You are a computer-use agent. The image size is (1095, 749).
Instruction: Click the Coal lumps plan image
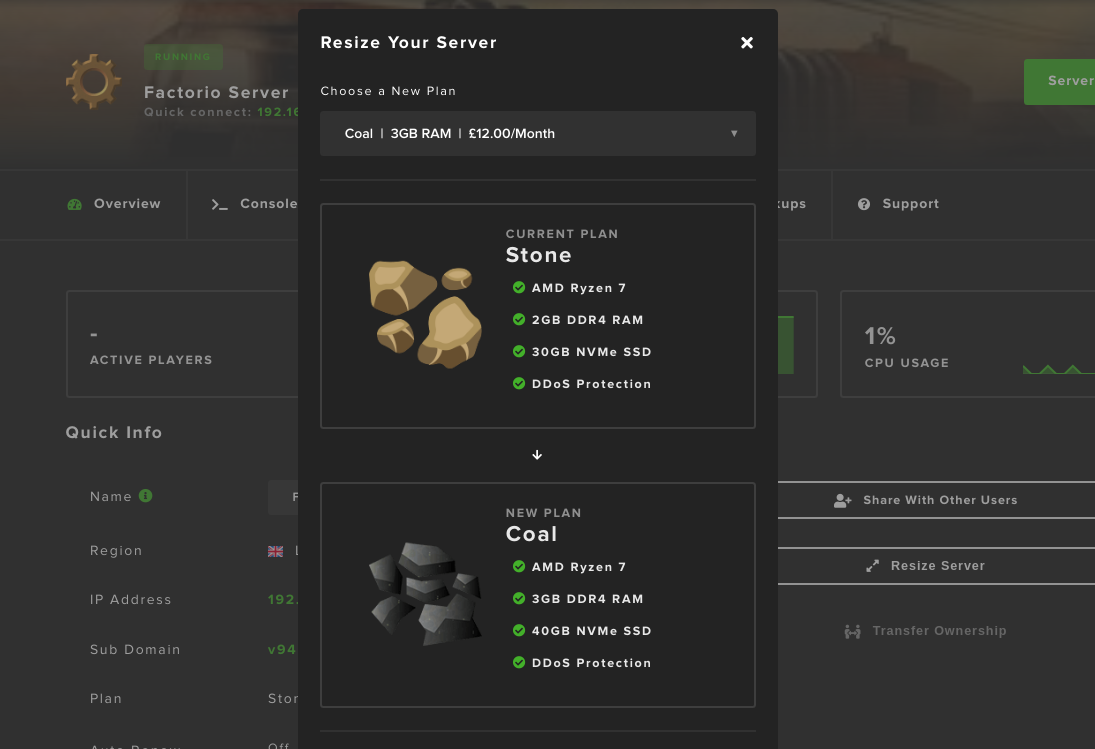tap(425, 593)
